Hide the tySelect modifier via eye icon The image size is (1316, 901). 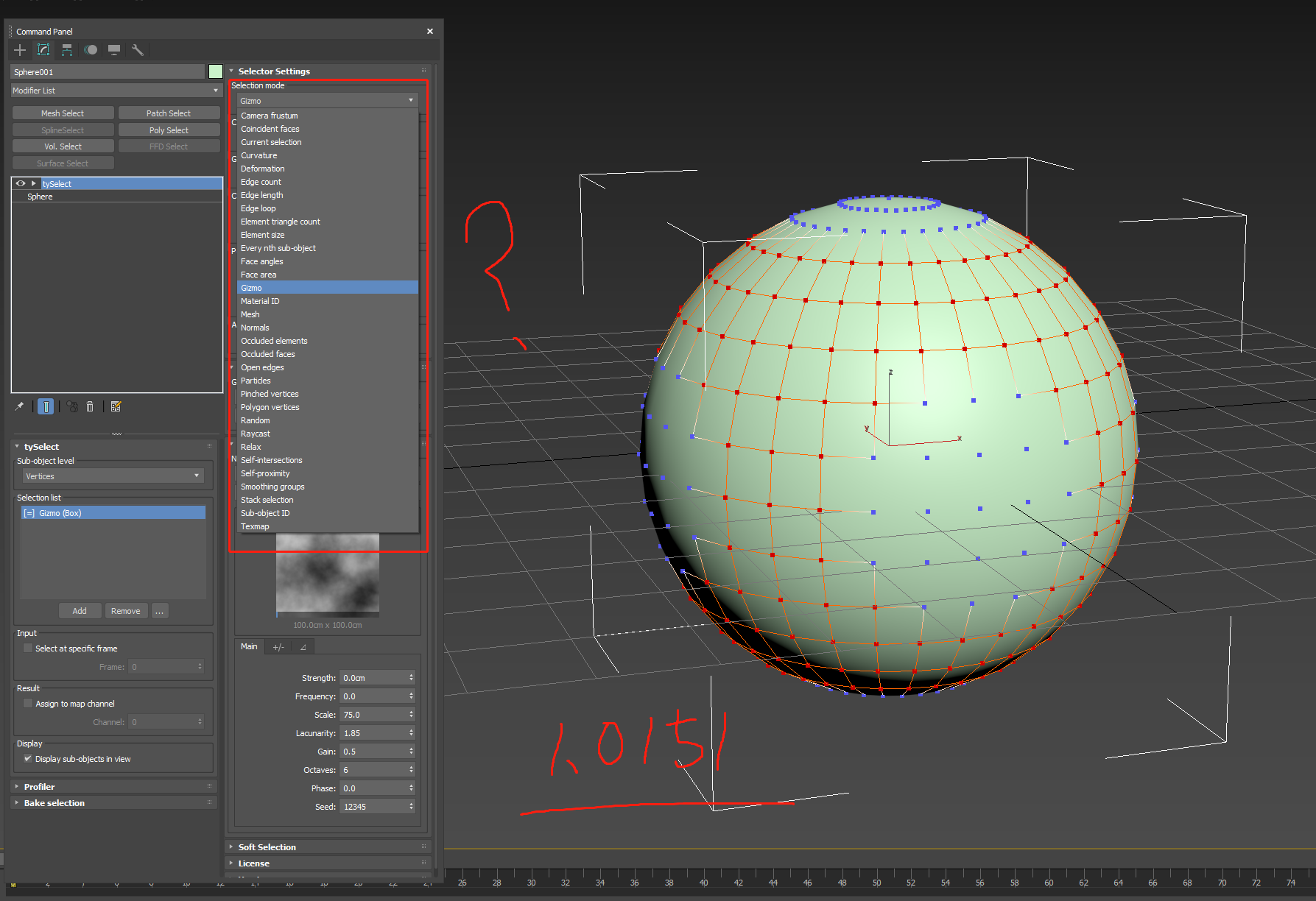point(21,184)
